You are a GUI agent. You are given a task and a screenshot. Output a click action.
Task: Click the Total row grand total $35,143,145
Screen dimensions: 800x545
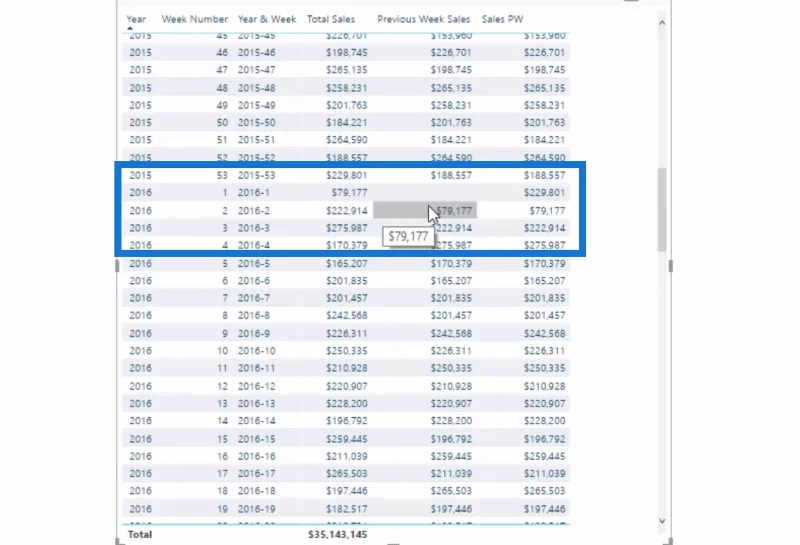(x=337, y=534)
